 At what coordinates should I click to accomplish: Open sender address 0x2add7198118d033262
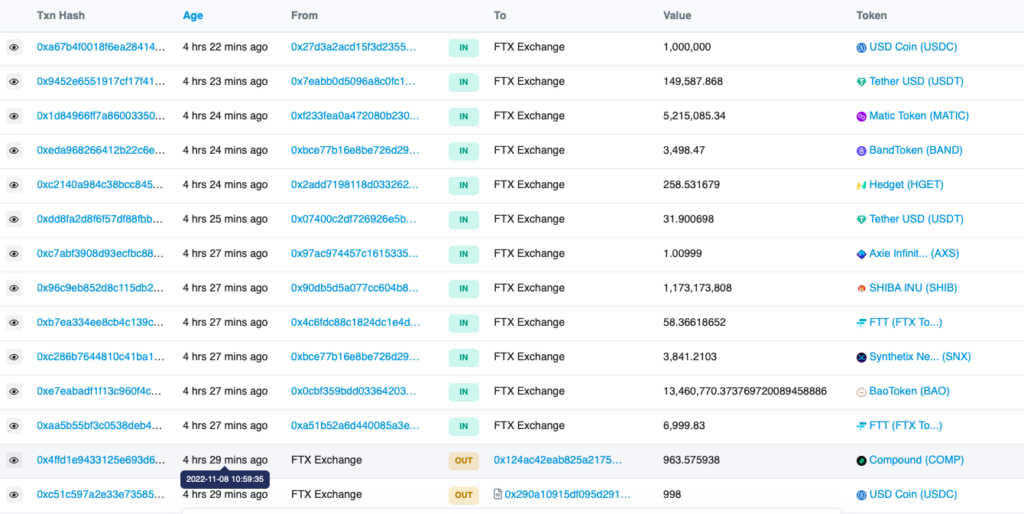pos(355,185)
